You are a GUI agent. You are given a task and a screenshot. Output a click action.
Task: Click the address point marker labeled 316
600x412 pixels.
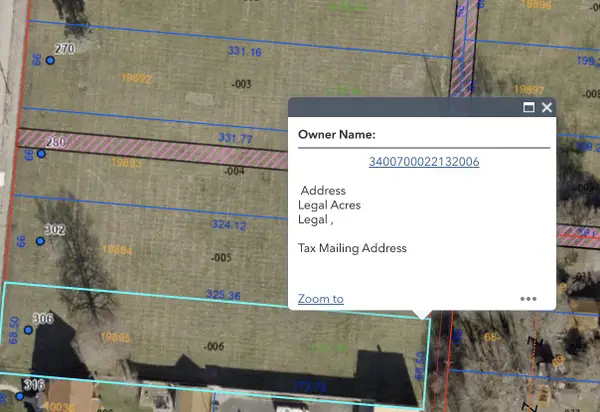pyautogui.click(x=19, y=396)
